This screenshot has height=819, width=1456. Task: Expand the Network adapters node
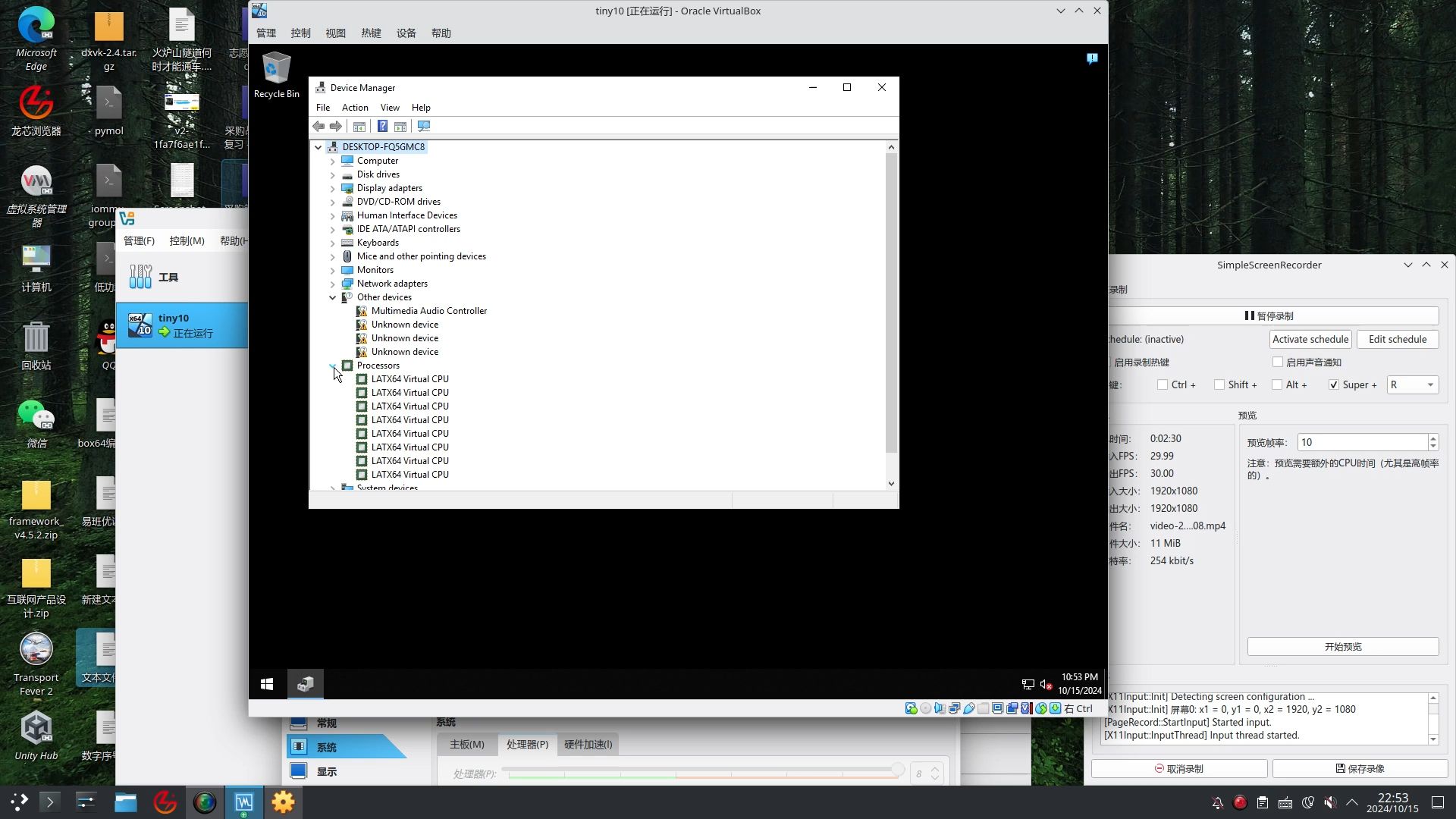pyautogui.click(x=332, y=284)
